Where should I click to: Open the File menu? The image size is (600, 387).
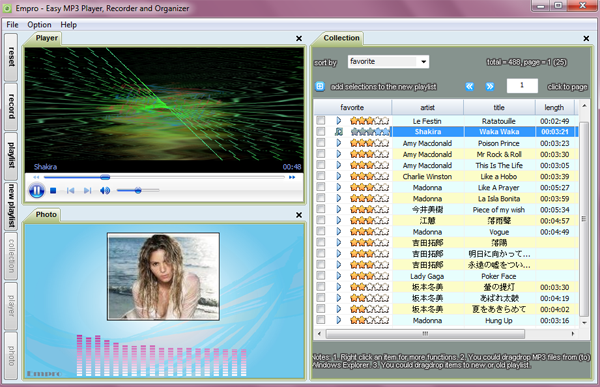coord(12,24)
